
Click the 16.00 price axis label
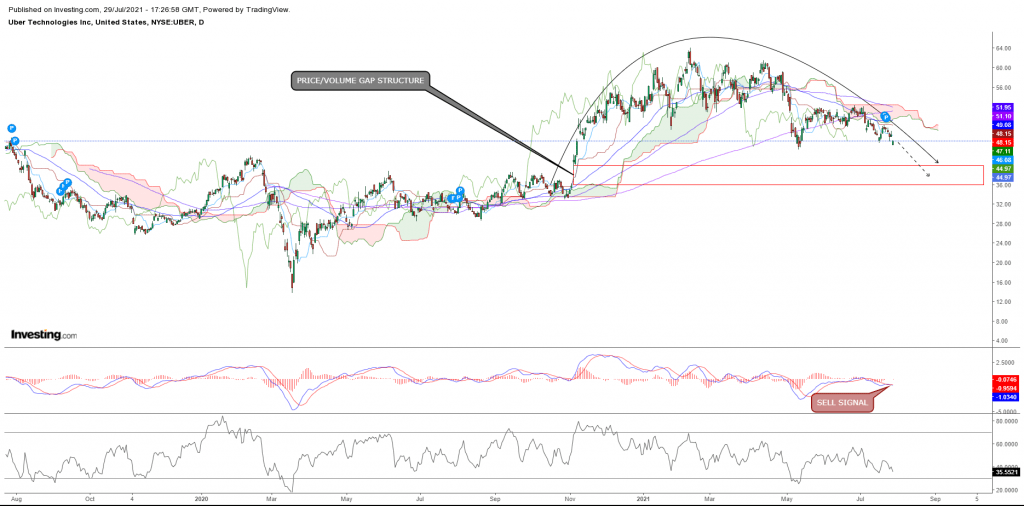point(1003,282)
